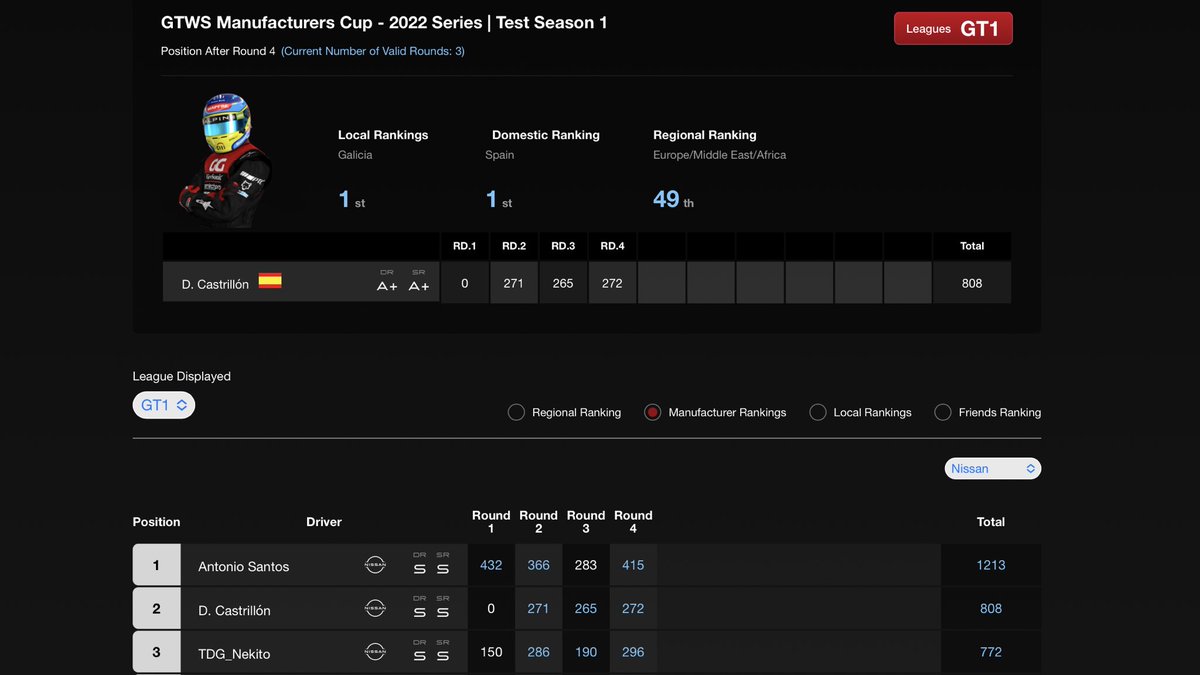Click D. Castrillón name in ranking row 2
This screenshot has height=675, width=1200.
pyautogui.click(x=234, y=610)
